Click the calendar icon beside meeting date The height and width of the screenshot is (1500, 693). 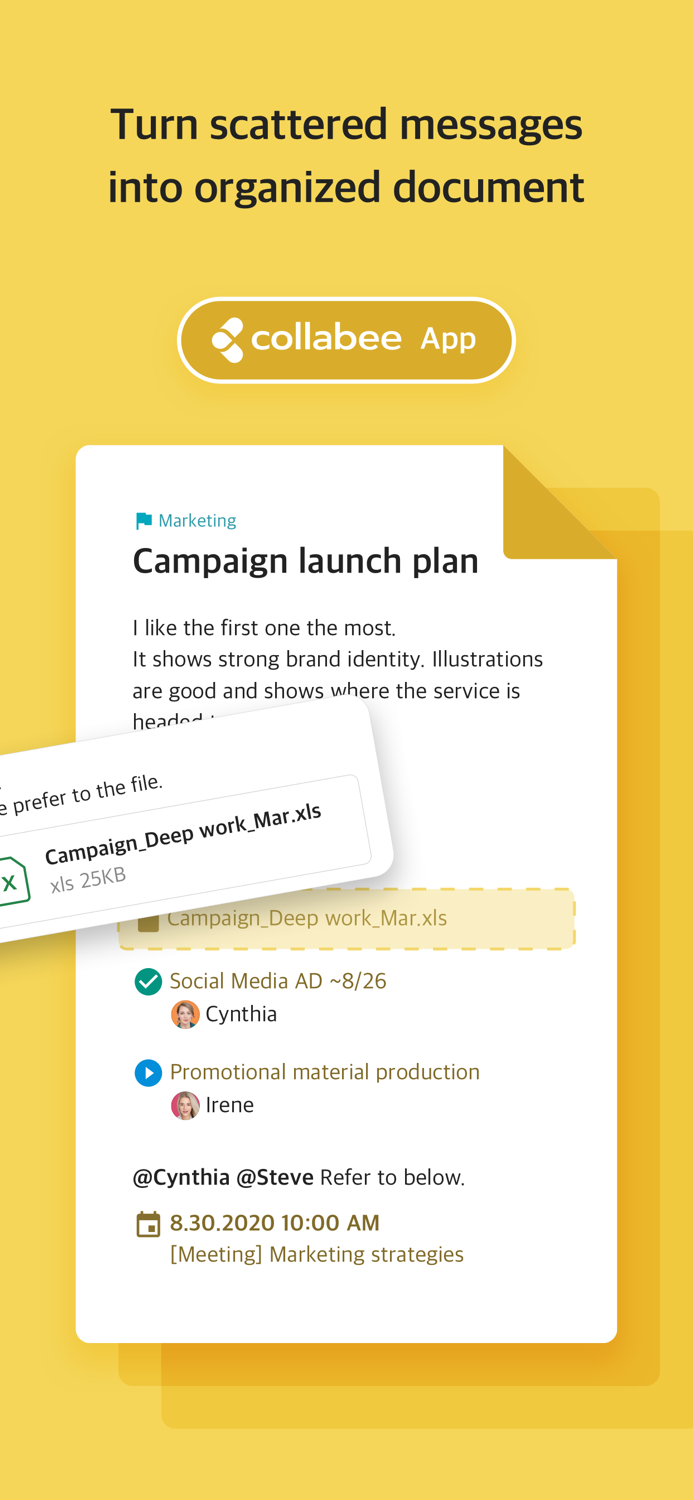148,1224
